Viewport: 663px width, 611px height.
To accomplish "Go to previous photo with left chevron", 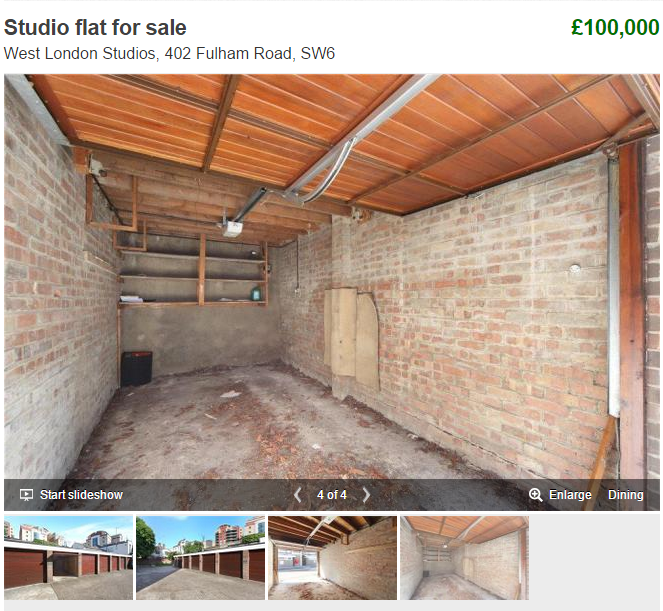I will coord(298,495).
